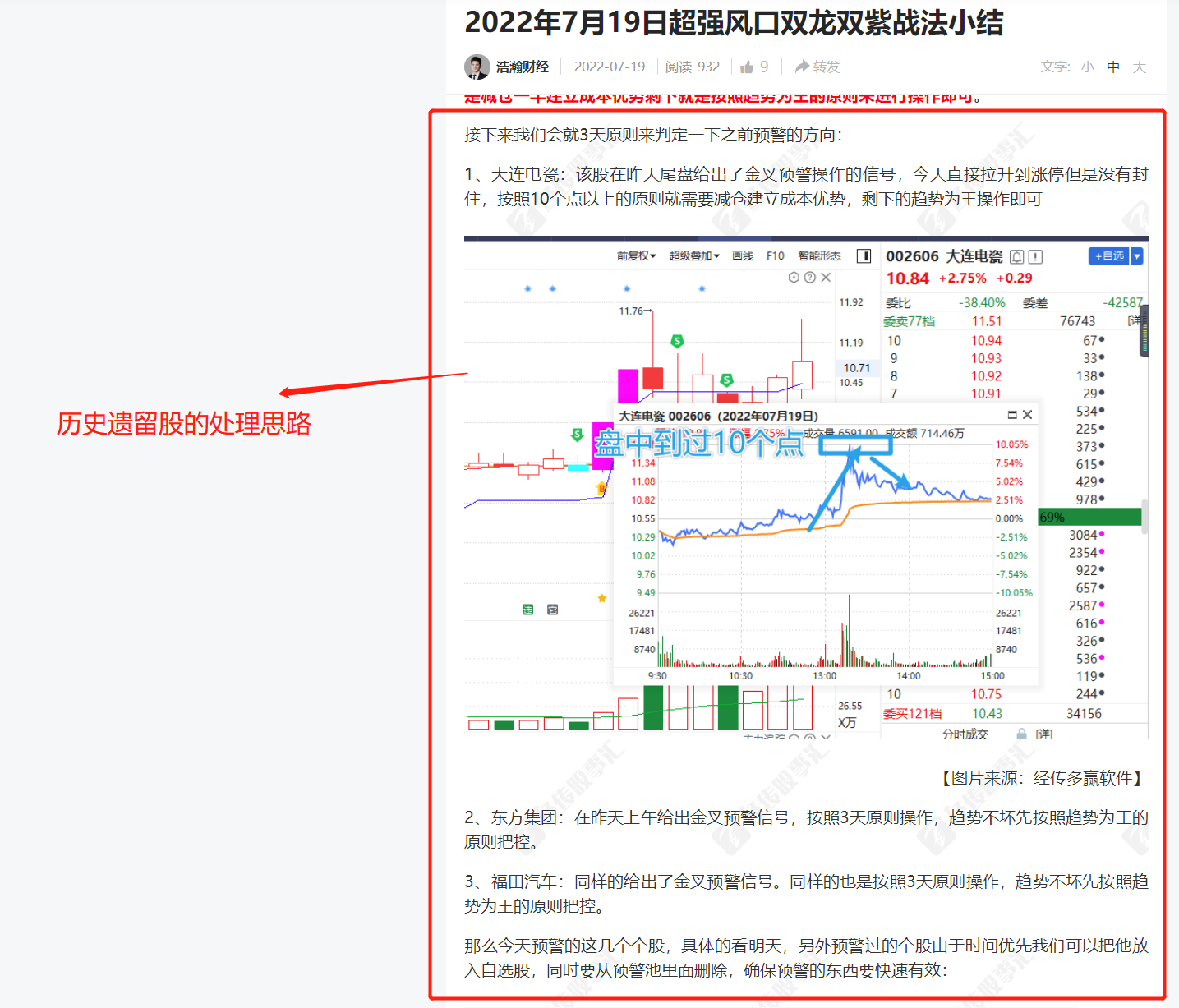Click the 阅读 932 read count
This screenshot has width=1179, height=1008.
693,67
